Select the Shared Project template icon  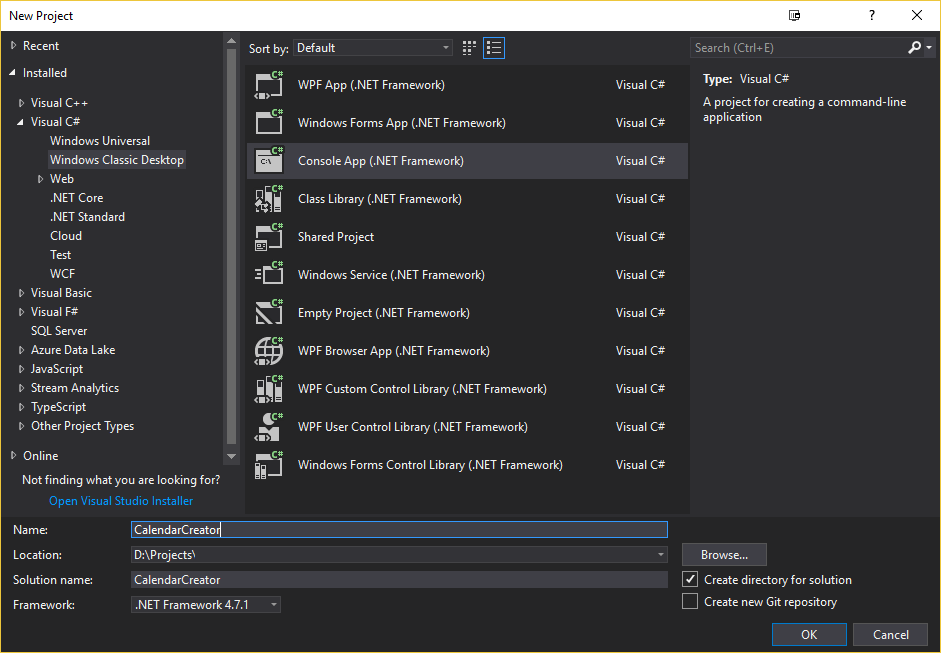tap(269, 237)
